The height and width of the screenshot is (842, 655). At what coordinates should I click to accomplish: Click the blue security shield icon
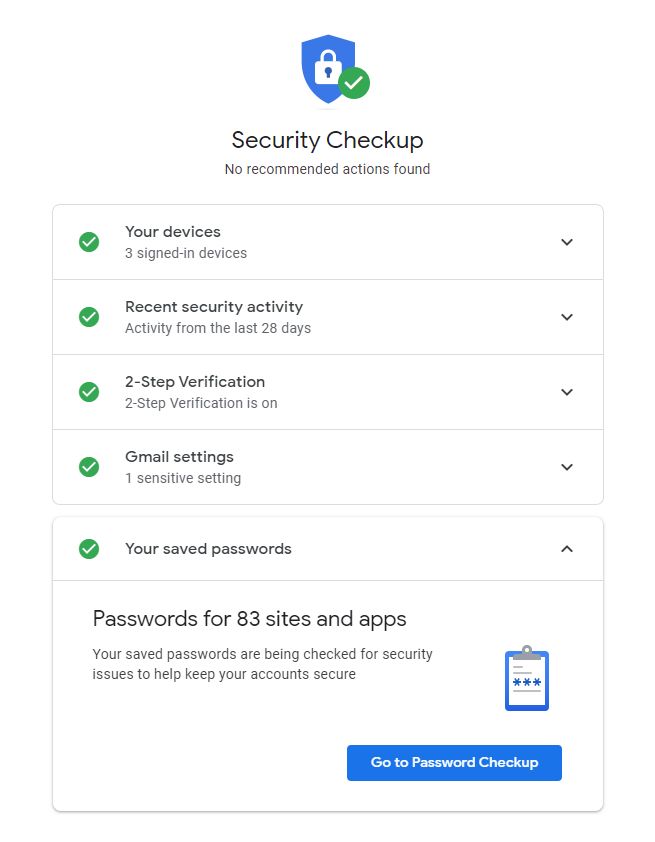click(x=329, y=68)
